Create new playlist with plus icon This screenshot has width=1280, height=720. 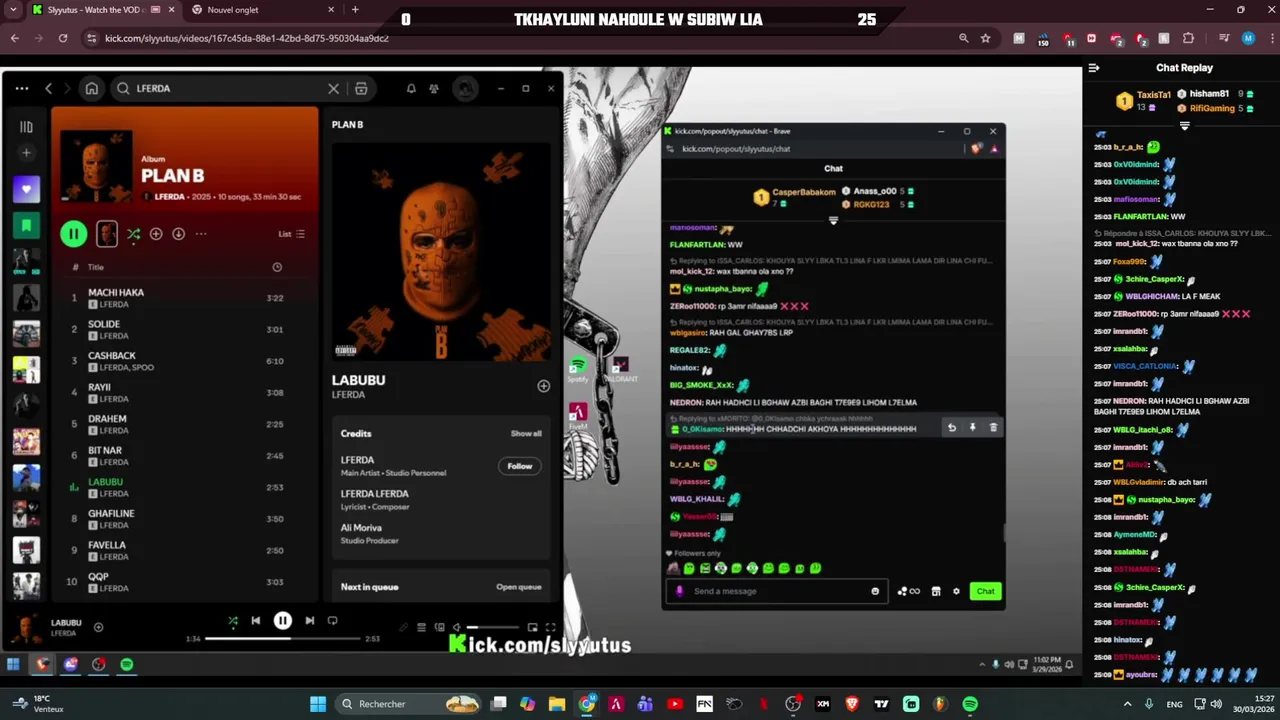point(26,153)
